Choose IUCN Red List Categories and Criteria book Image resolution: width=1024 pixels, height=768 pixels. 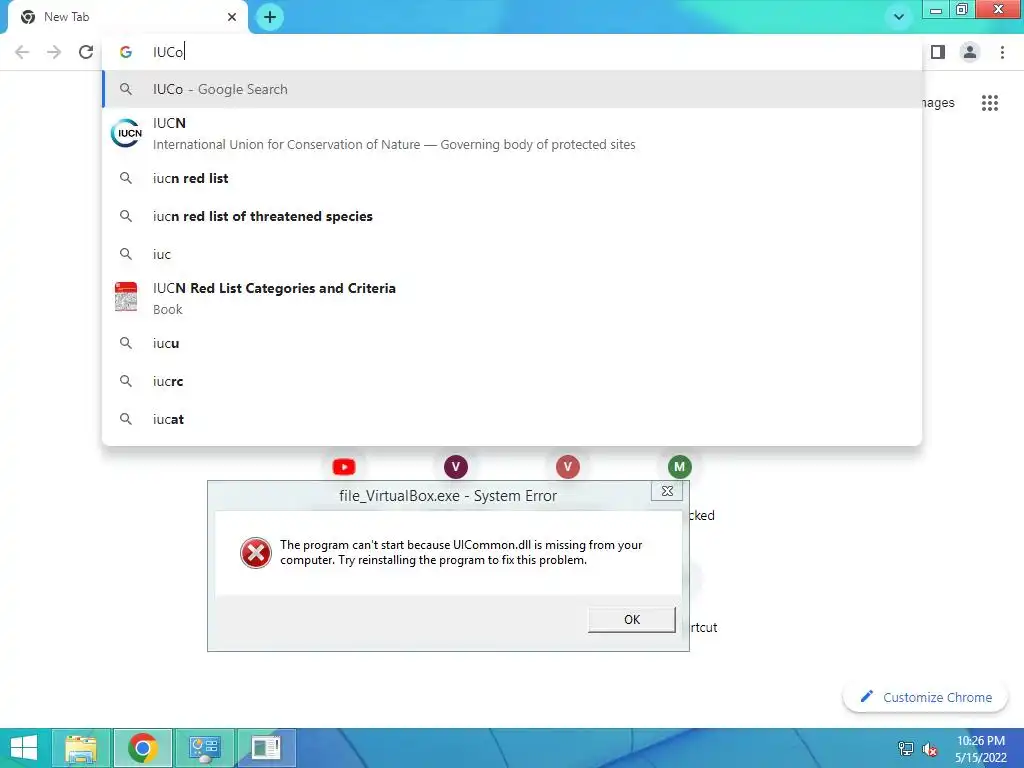(512, 298)
